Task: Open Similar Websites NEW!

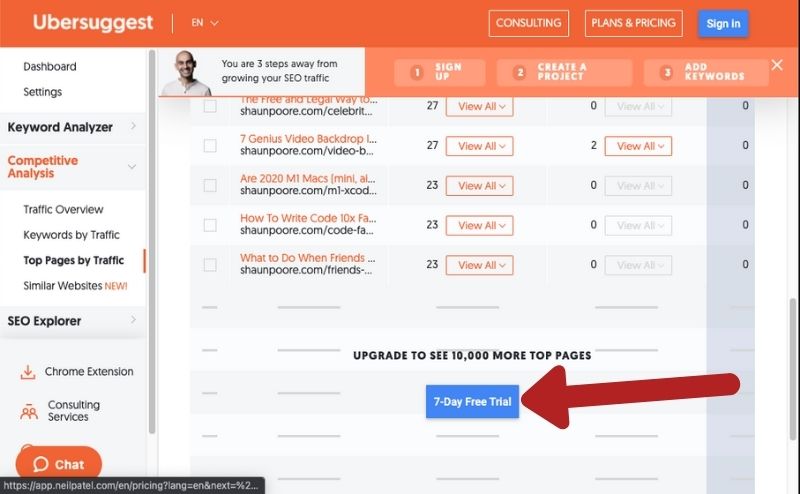Action: pos(75,286)
